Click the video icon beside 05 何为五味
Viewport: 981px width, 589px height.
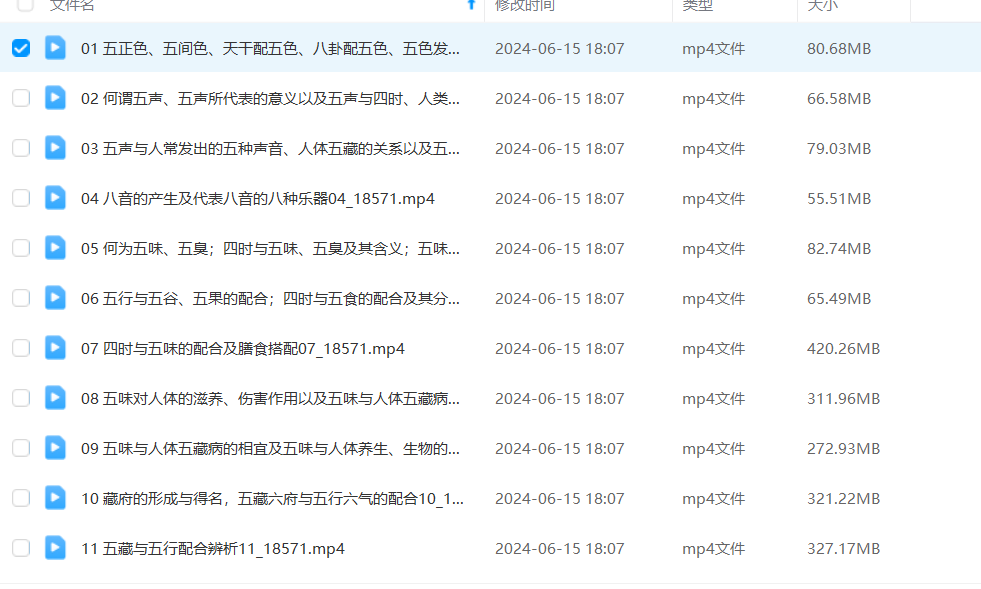(55, 248)
